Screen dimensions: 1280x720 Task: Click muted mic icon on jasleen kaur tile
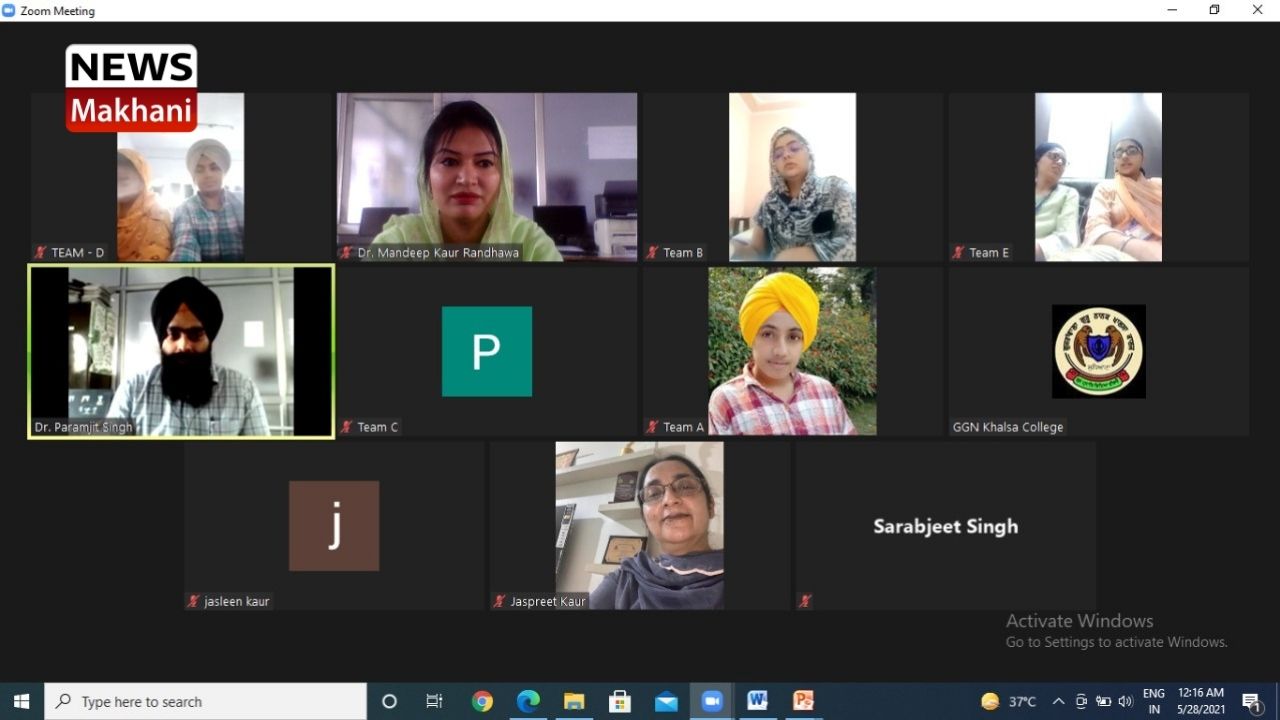point(194,602)
